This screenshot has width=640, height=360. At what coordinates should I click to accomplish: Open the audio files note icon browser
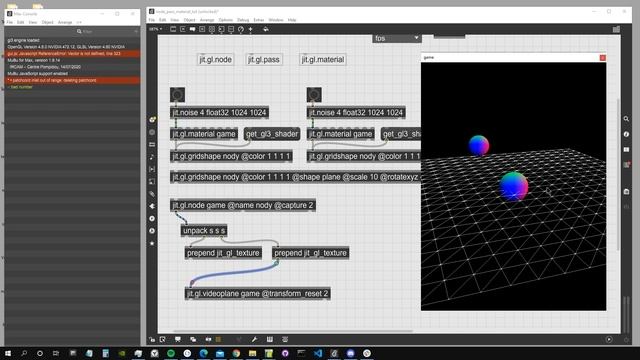tap(152, 157)
